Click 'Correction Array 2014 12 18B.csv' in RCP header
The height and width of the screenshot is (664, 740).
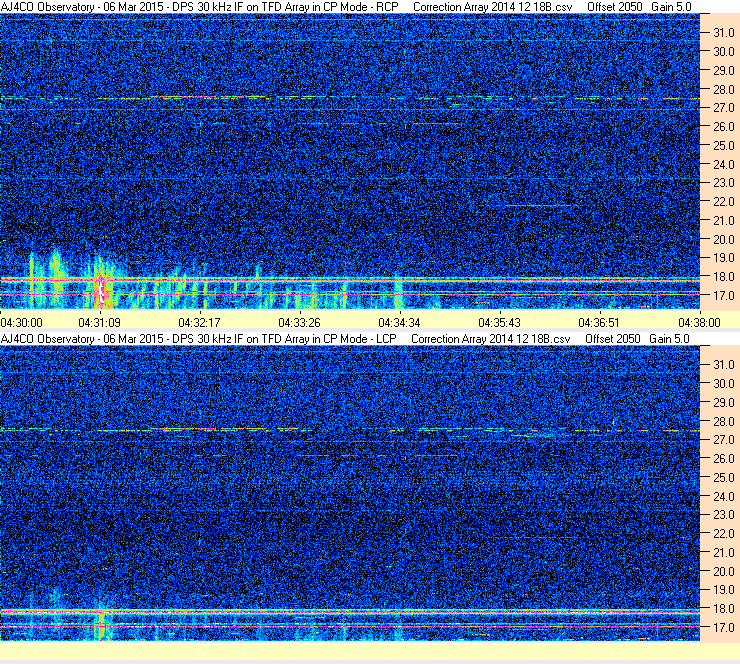point(492,7)
